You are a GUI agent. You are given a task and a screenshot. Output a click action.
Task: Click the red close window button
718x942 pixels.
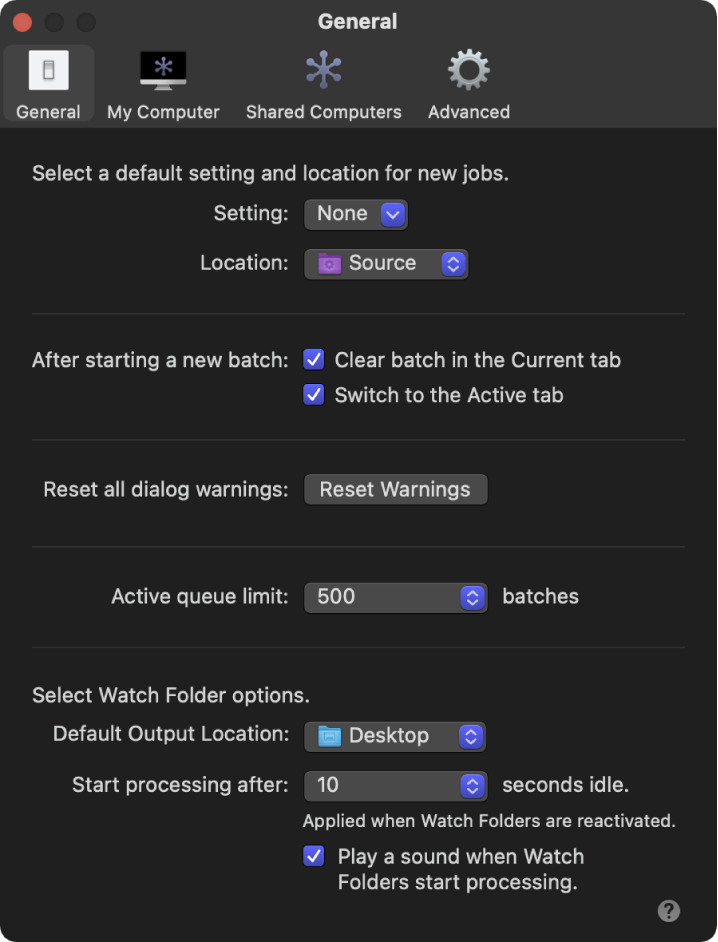tap(21, 22)
